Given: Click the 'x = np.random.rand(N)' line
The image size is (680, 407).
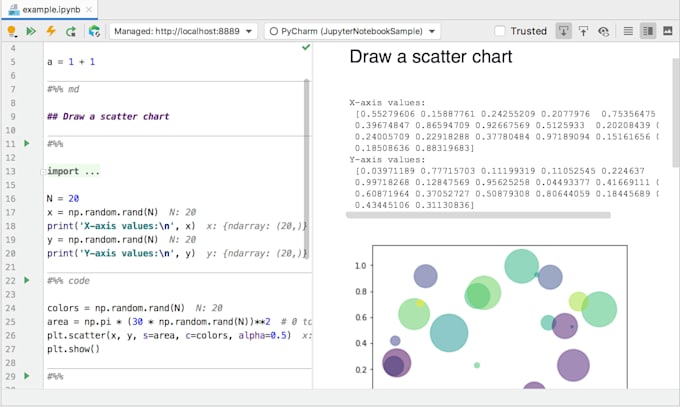Looking at the screenshot, I should tap(102, 212).
